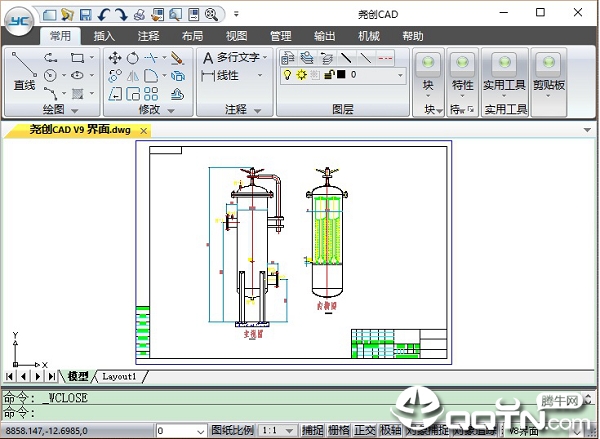The width and height of the screenshot is (600, 439).
Task: Undo the last action
Action: pos(103,15)
